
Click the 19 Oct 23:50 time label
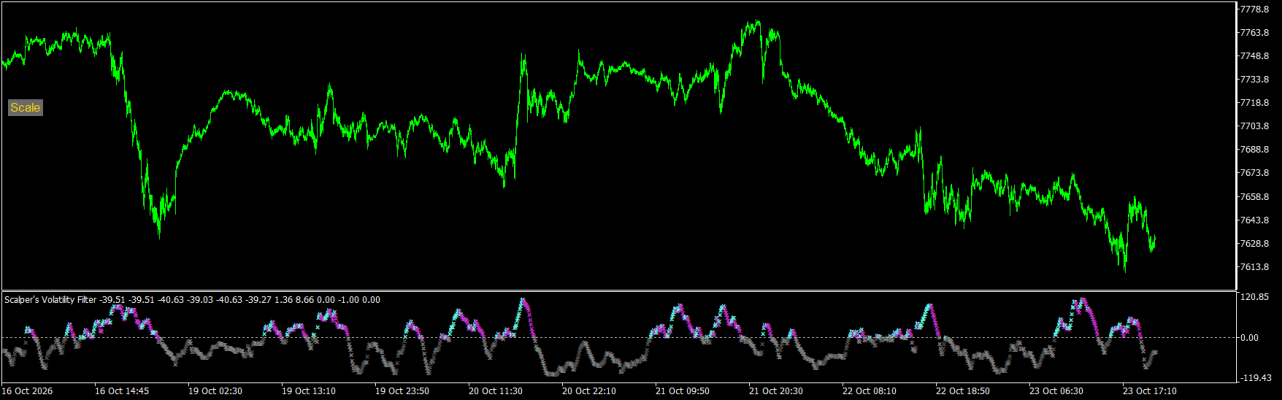404,392
